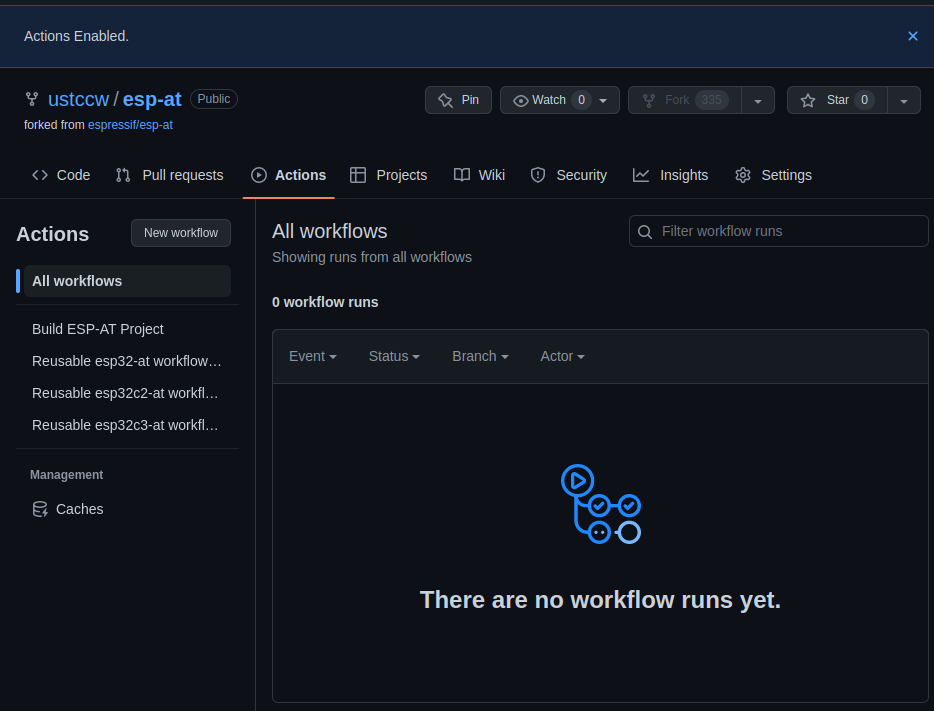934x711 pixels.
Task: Click the Pin icon on the Pin button
Action: (x=444, y=99)
